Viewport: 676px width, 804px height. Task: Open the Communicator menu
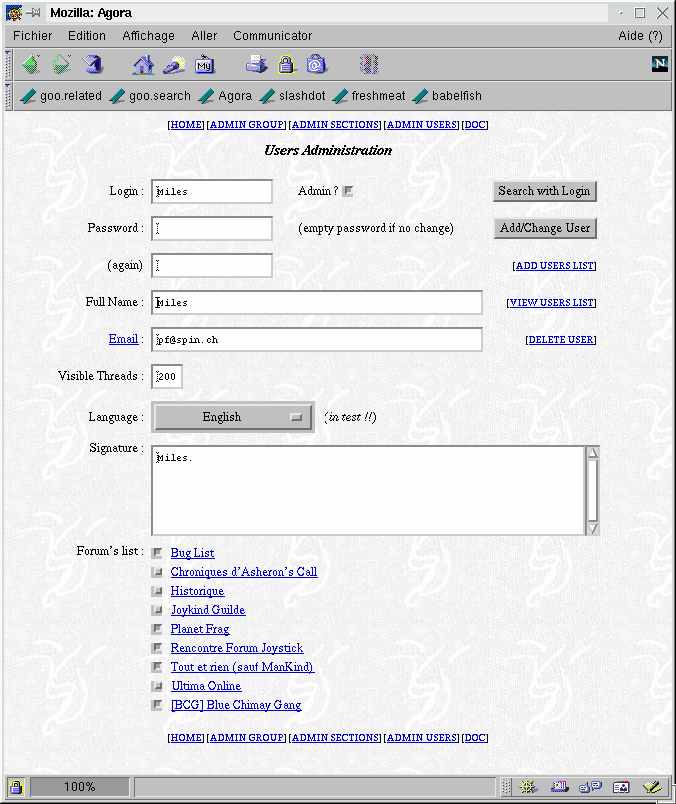(x=272, y=35)
